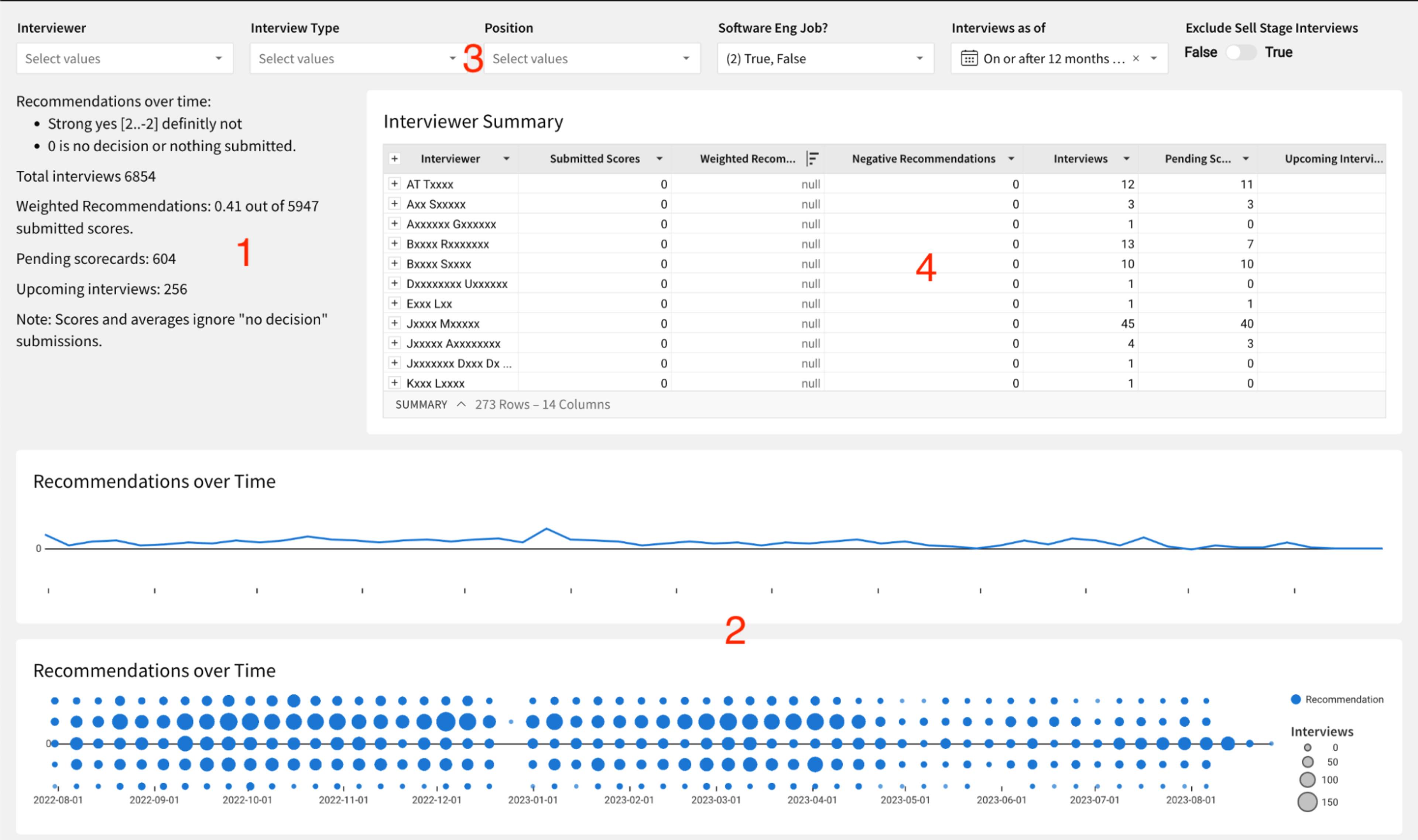This screenshot has height=840, width=1418.
Task: Open the Interviewer column menu arrow
Action: click(507, 158)
